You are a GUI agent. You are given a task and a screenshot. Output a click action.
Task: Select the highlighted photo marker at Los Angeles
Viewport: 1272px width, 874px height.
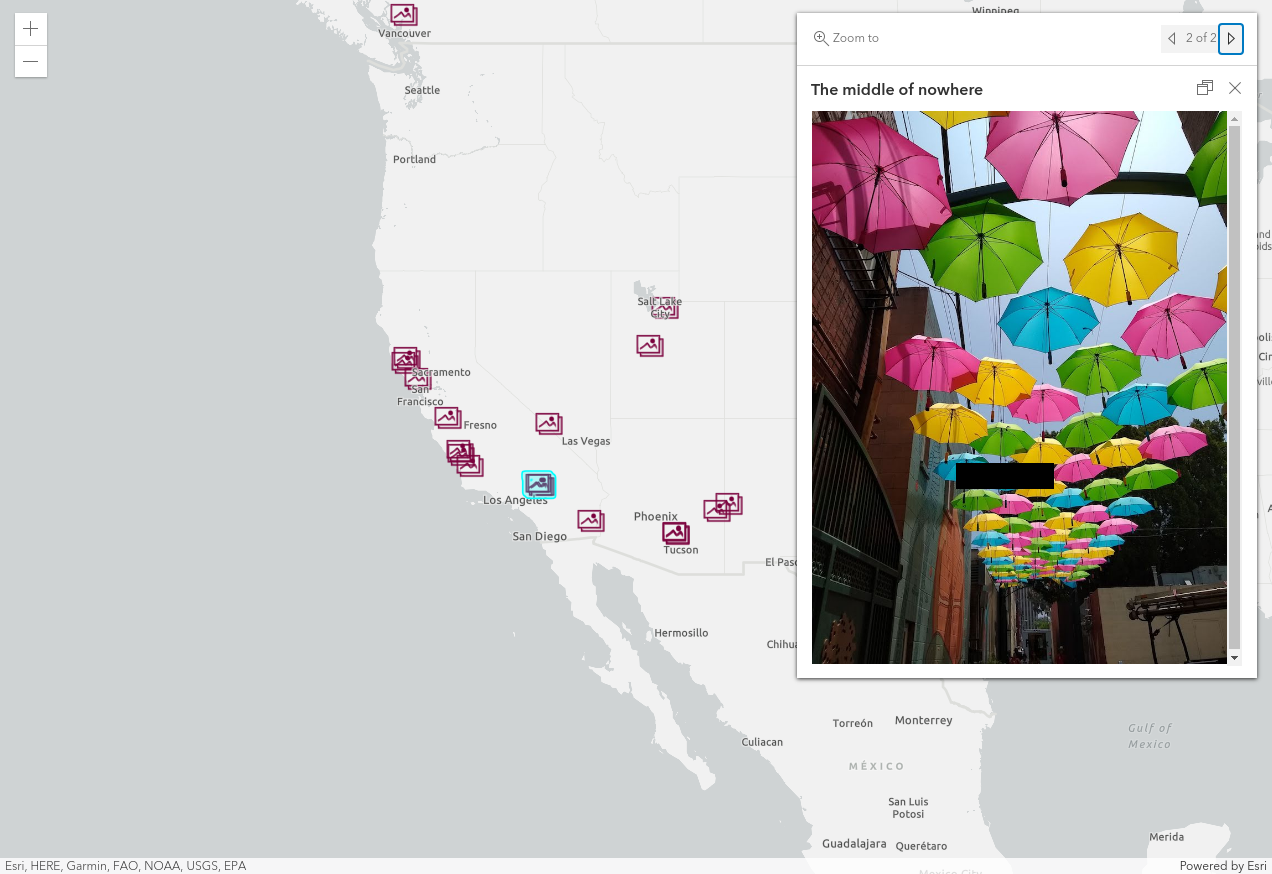[539, 485]
